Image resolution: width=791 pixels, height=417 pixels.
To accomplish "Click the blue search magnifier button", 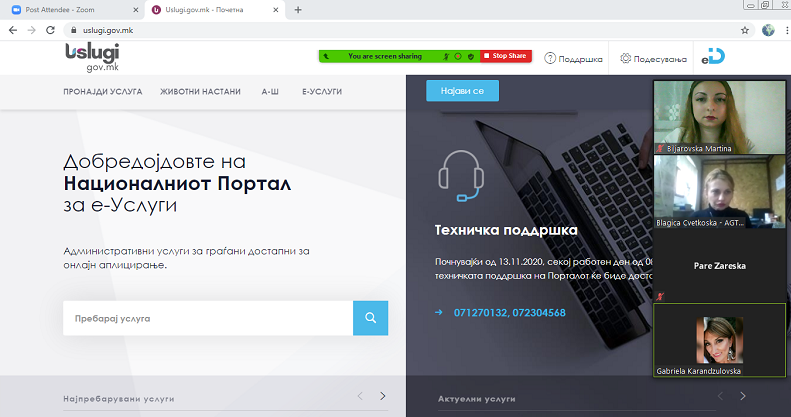I will (x=370, y=318).
